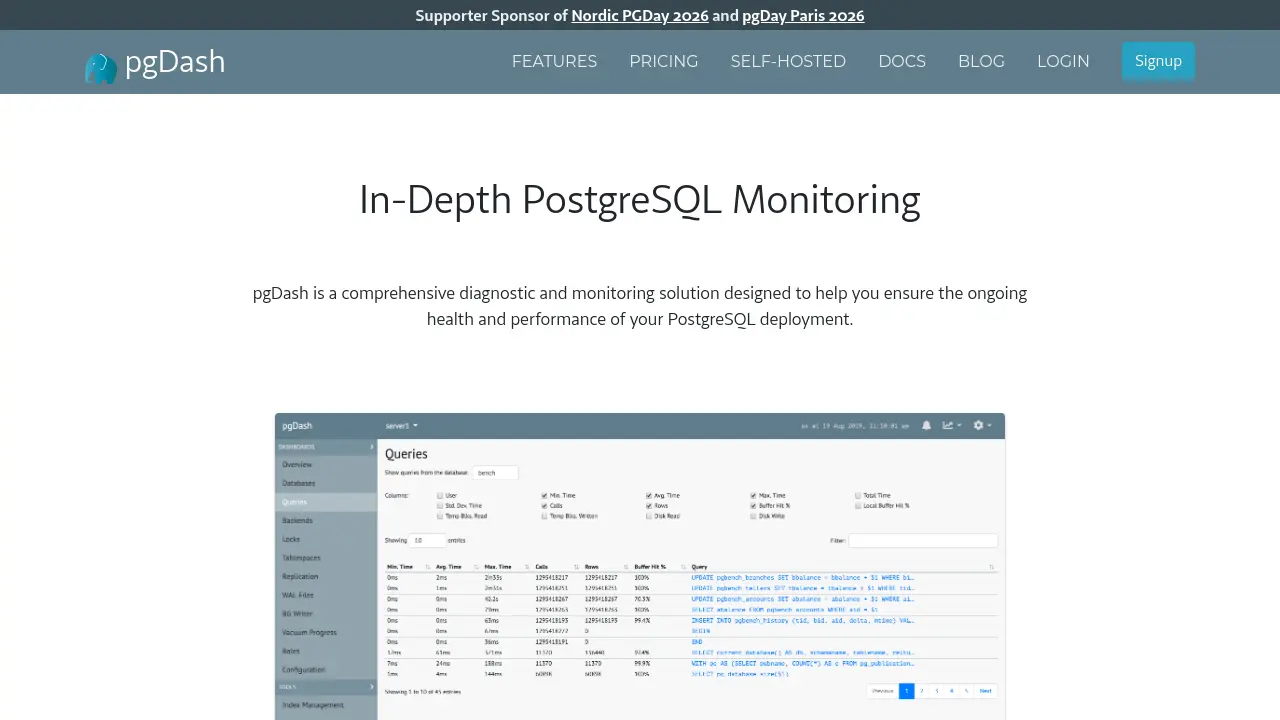The height and width of the screenshot is (720, 1280).
Task: Expand the Dashboards sidebar section chevron
Action: [372, 447]
